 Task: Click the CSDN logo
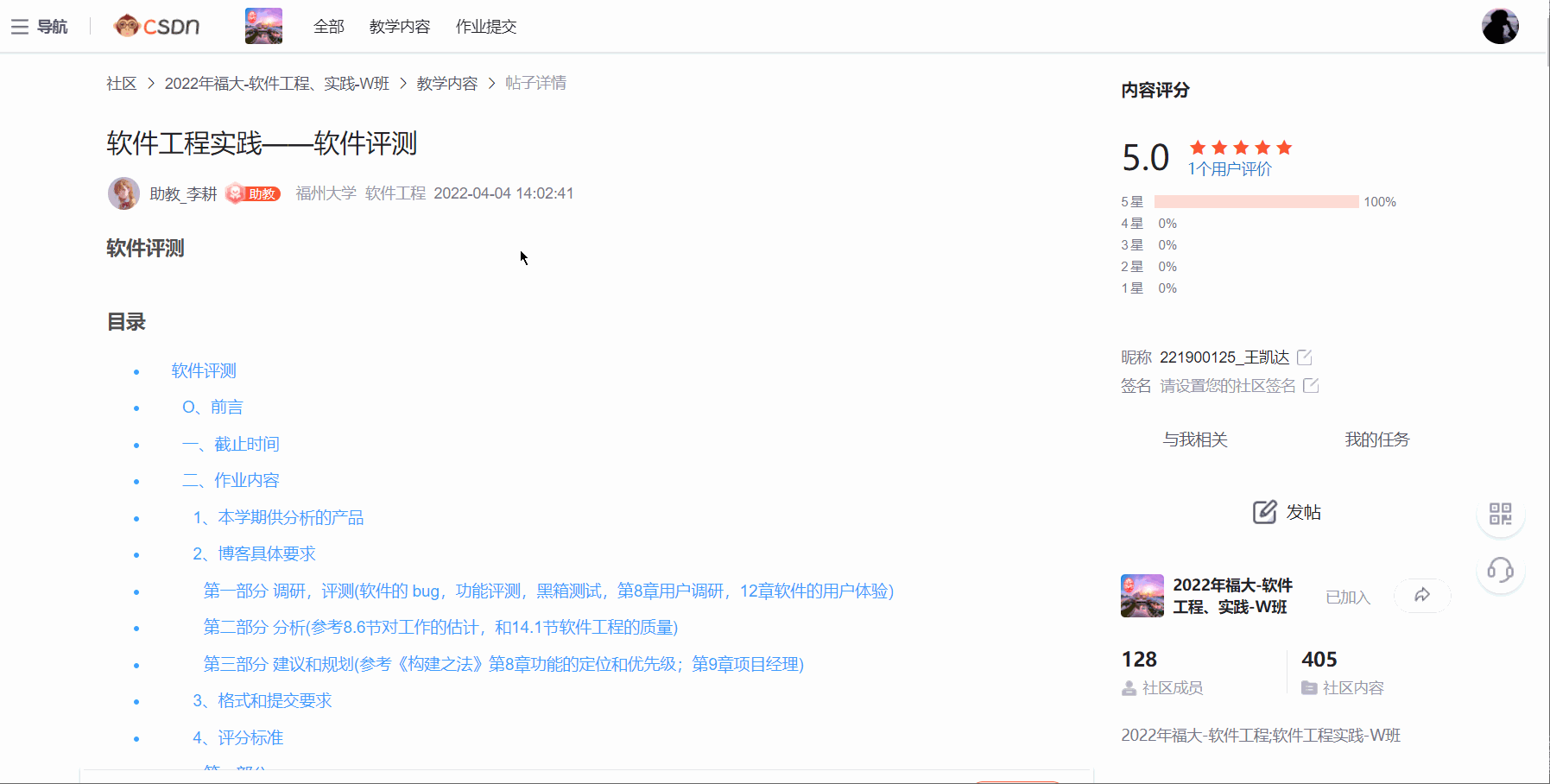(x=156, y=26)
